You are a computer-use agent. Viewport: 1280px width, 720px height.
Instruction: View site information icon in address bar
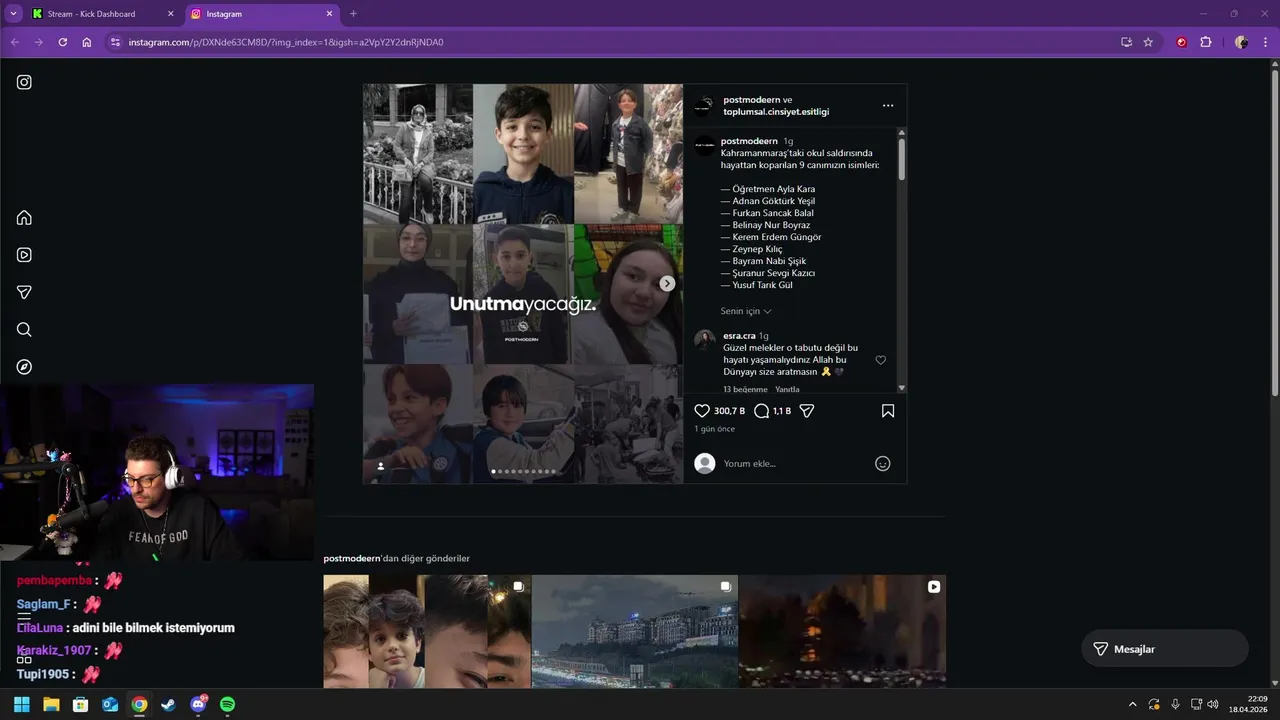pos(115,42)
